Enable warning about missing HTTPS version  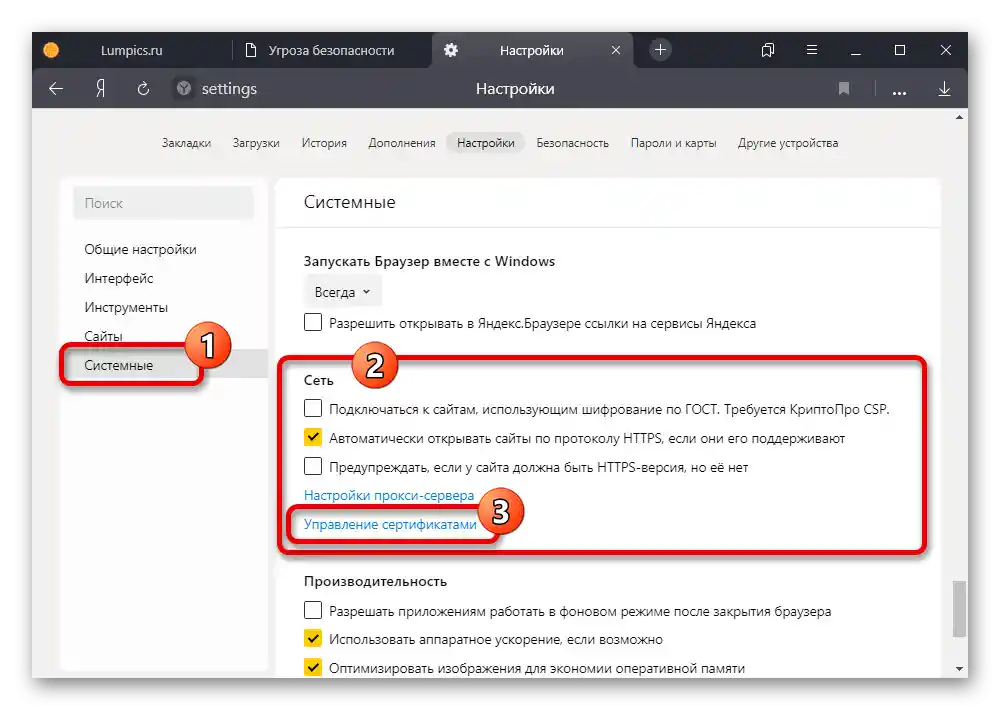312,466
